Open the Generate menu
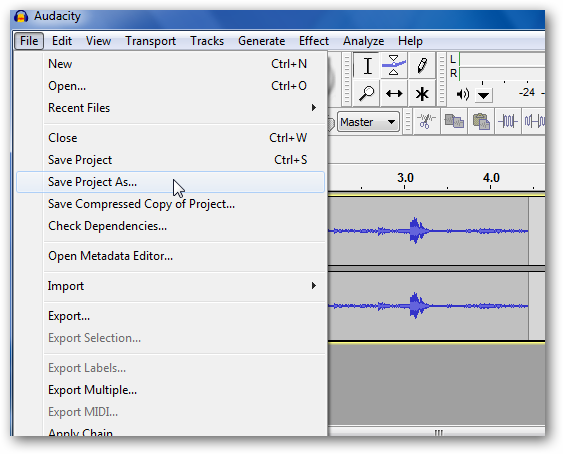563x454 pixels. (x=261, y=41)
